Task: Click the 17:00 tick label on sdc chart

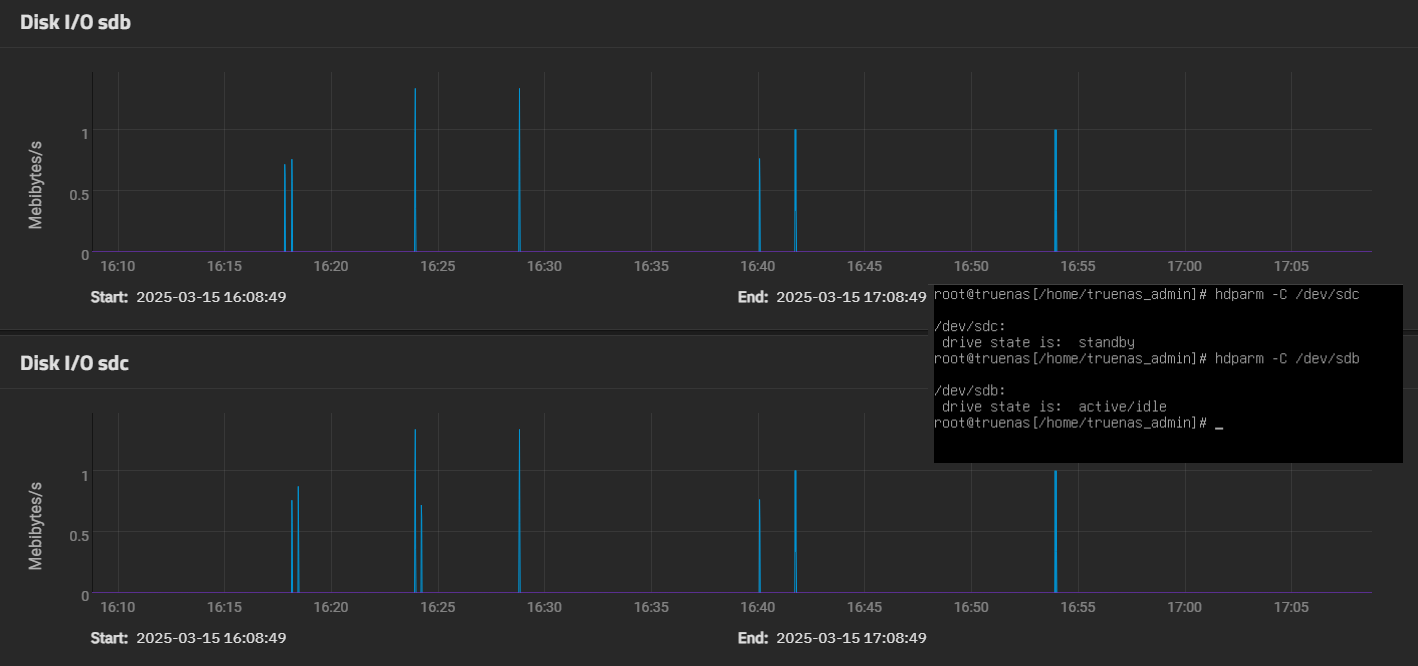Action: click(x=1185, y=608)
